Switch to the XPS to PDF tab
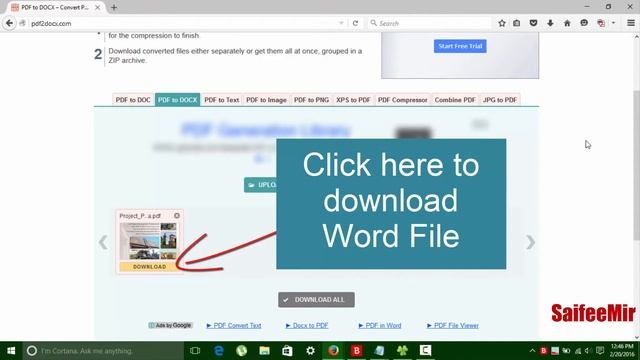 click(353, 100)
